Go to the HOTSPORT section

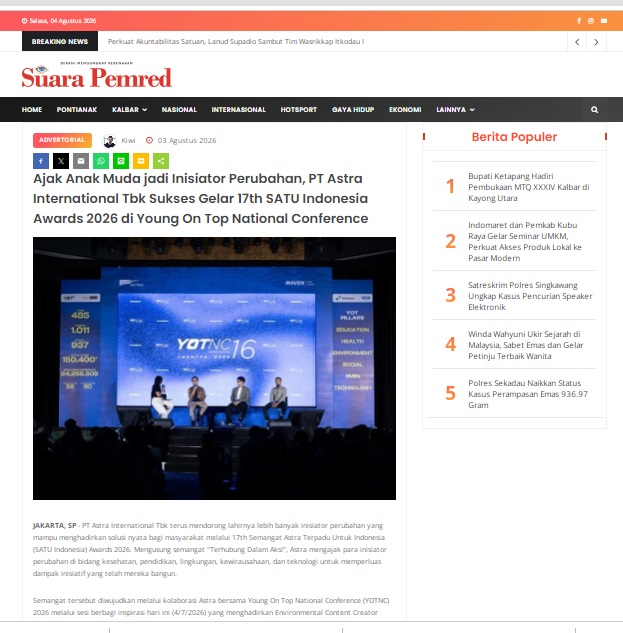pyautogui.click(x=299, y=109)
